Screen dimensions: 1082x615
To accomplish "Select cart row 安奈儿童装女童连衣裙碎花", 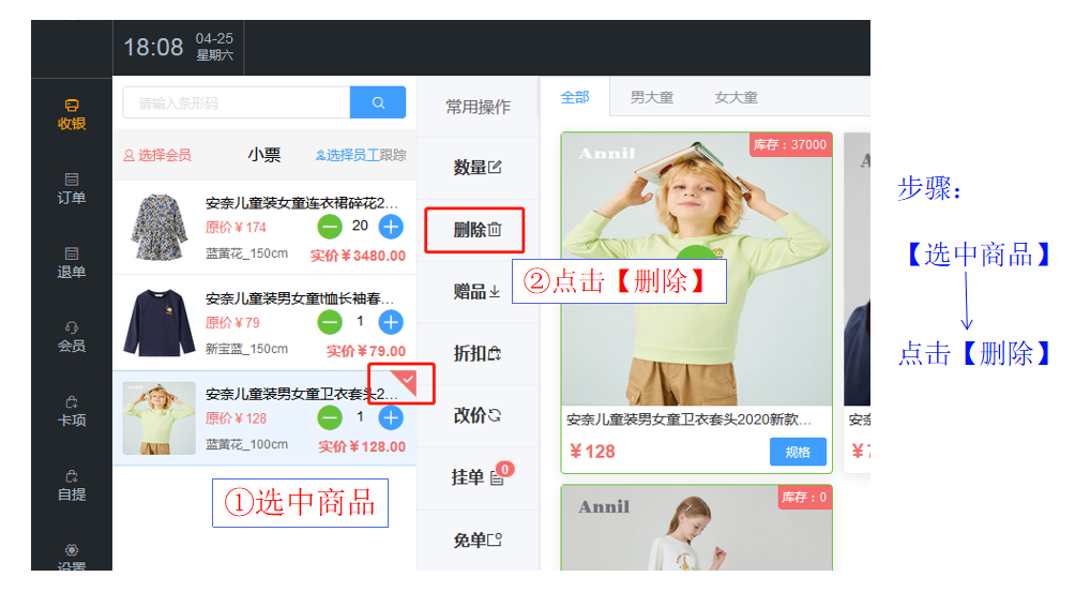I will click(x=265, y=228).
